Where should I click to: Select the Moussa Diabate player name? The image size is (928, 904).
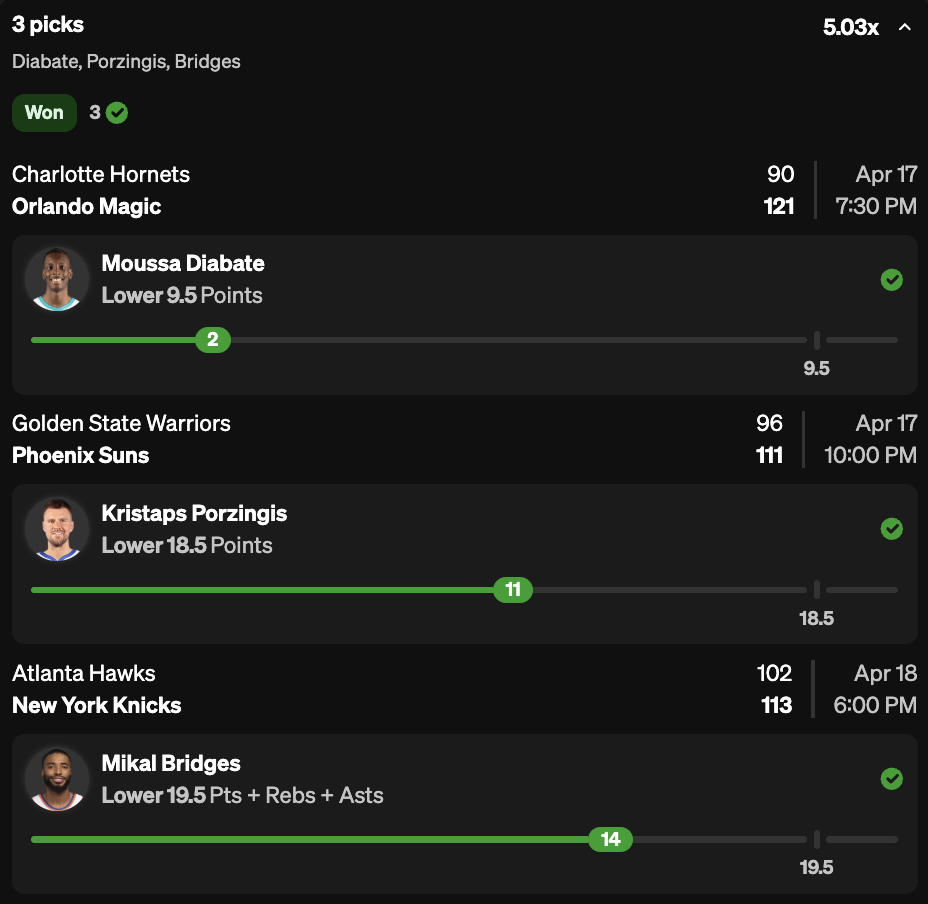[x=183, y=264]
